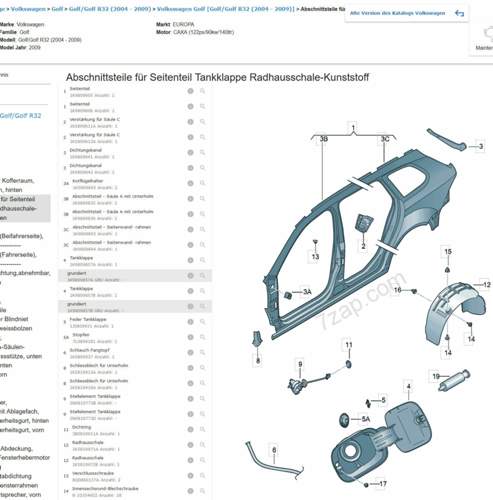The image size is (493, 500).
Task: Search icon for Verschlussschraube part
Action: tap(202, 476)
